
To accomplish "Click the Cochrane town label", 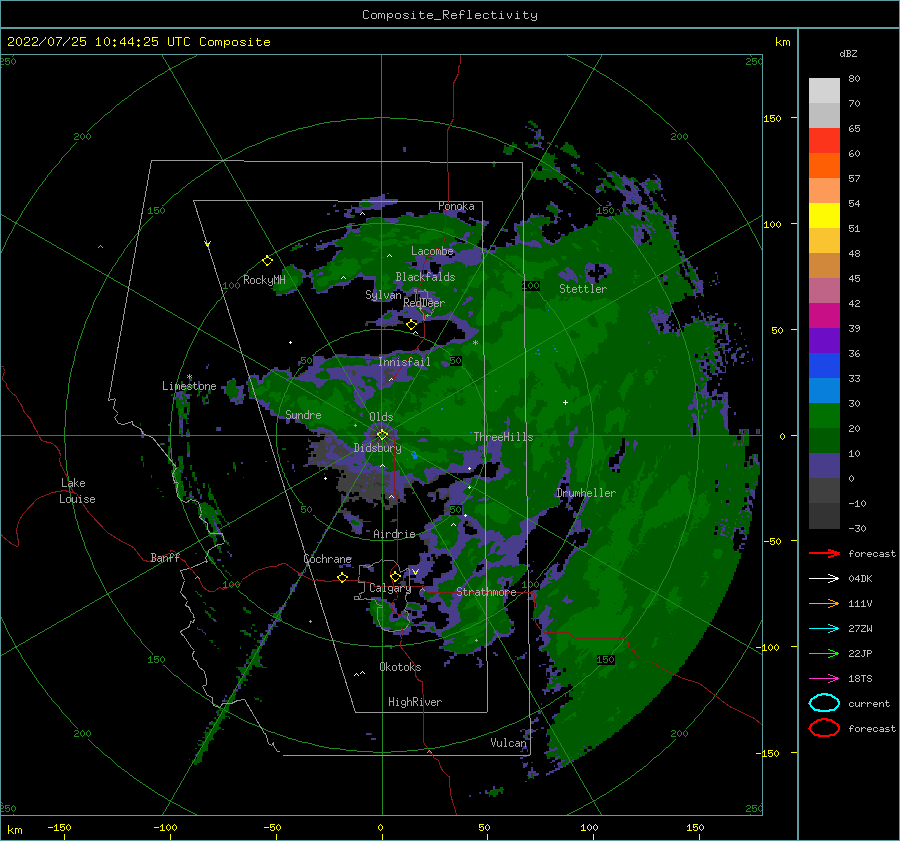I will point(327,559).
